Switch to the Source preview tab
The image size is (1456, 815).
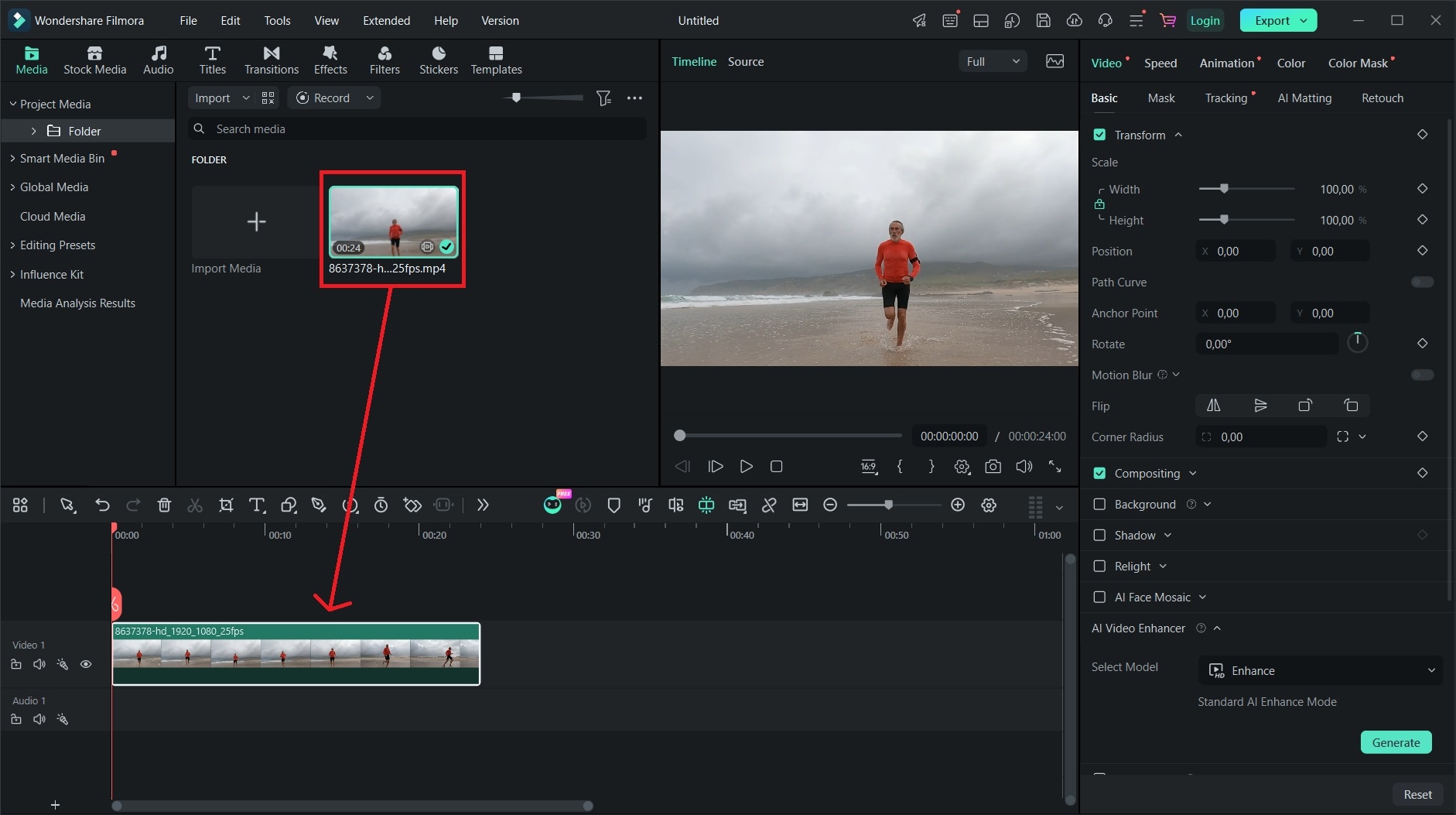[x=745, y=61]
